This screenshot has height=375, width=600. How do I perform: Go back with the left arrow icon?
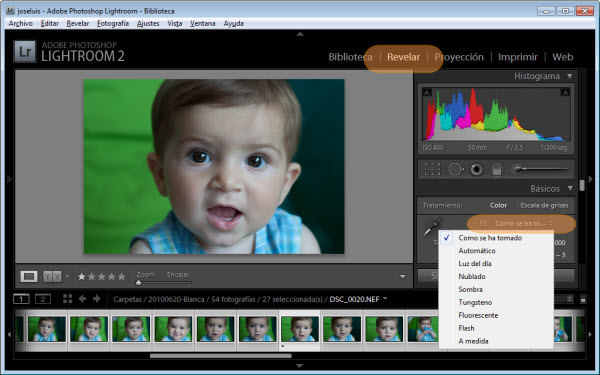(x=82, y=299)
